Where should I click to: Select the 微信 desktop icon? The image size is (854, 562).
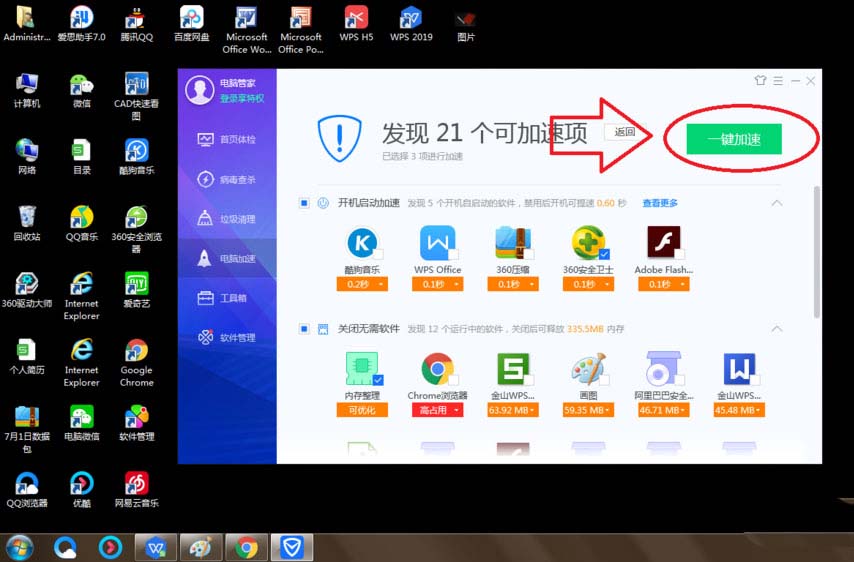coord(82,91)
